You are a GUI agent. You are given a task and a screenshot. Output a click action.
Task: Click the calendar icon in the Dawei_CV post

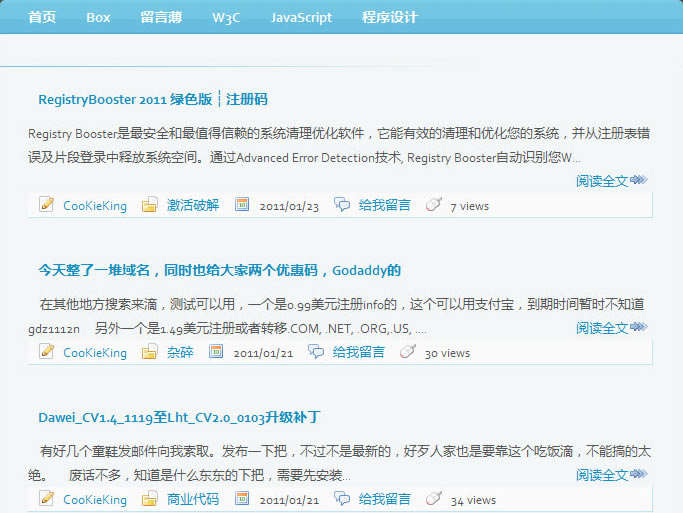[x=242, y=499]
